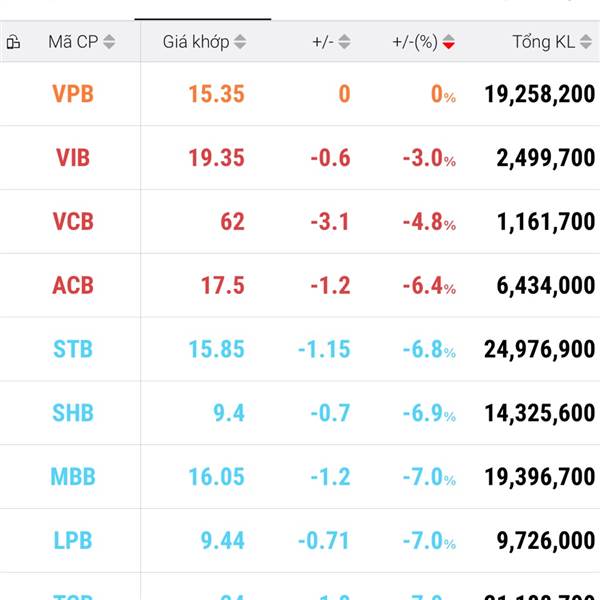
Task: Select VCB price 62
Action: tap(233, 222)
